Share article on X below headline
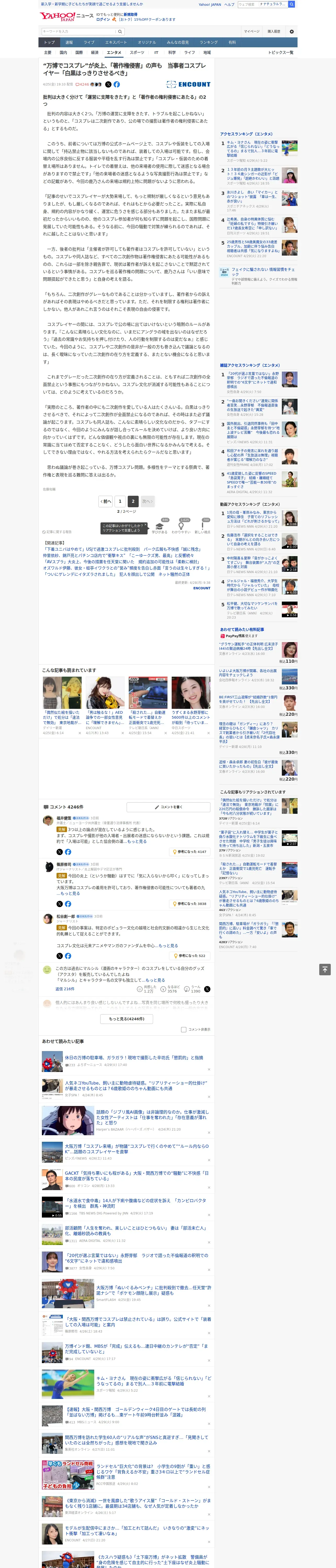The image size is (336, 1568). click(109, 85)
